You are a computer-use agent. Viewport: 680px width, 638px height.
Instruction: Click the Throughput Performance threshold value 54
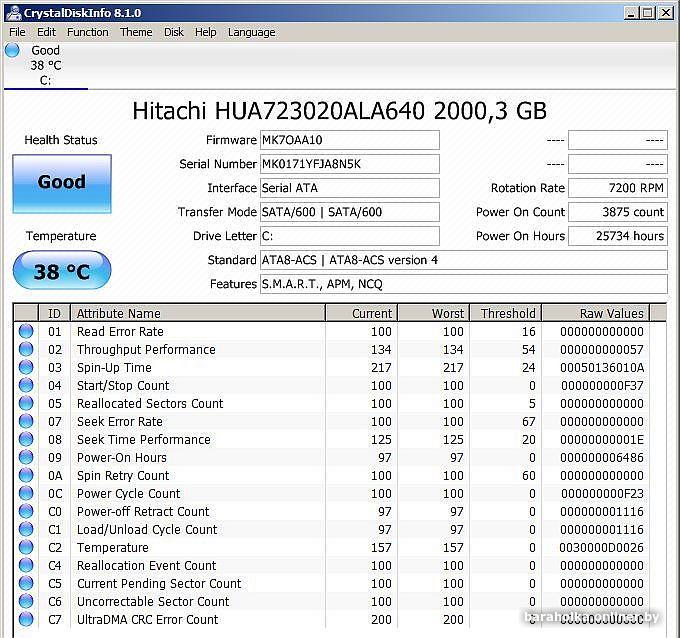point(529,350)
